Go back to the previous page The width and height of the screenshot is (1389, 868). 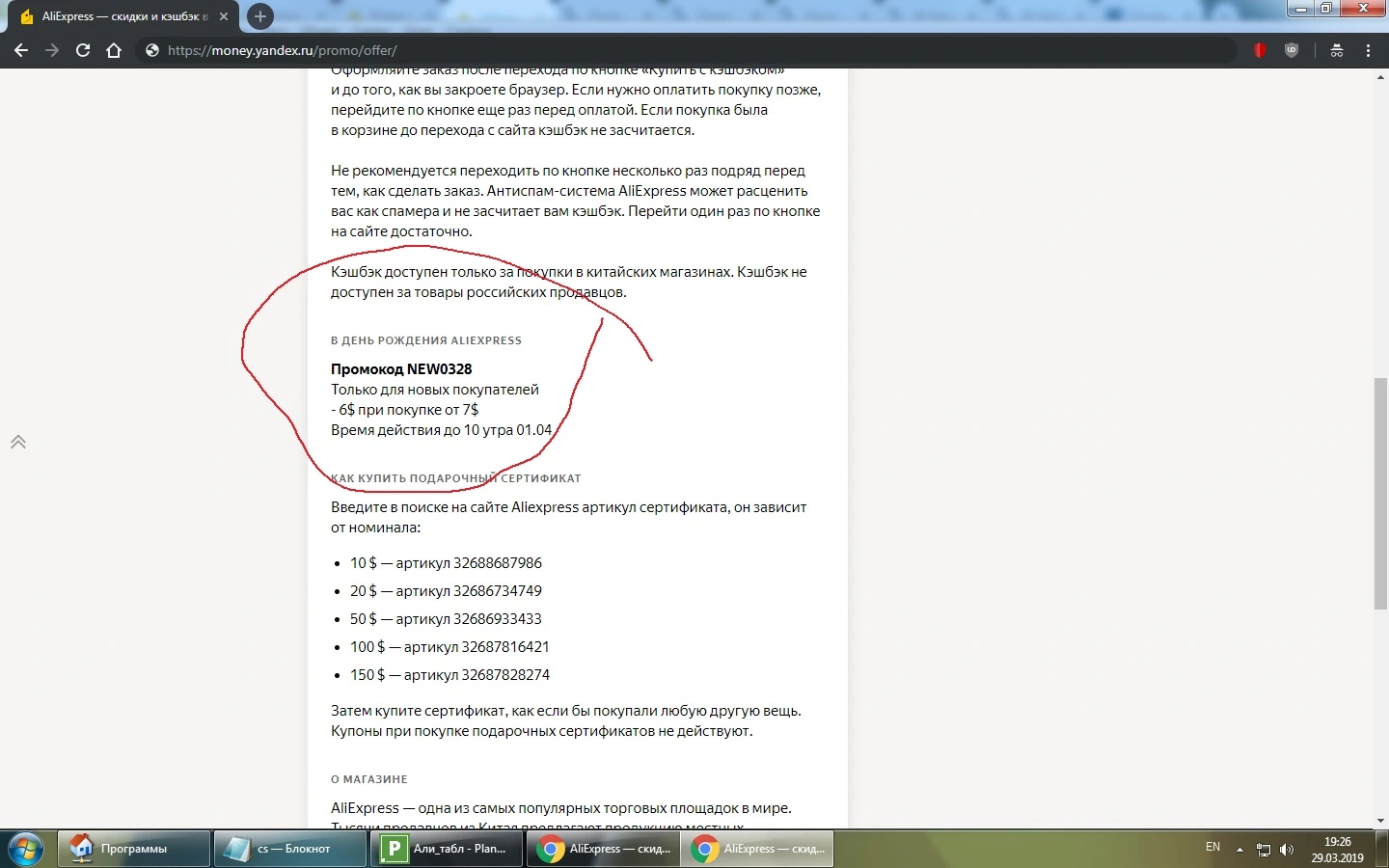pos(21,50)
